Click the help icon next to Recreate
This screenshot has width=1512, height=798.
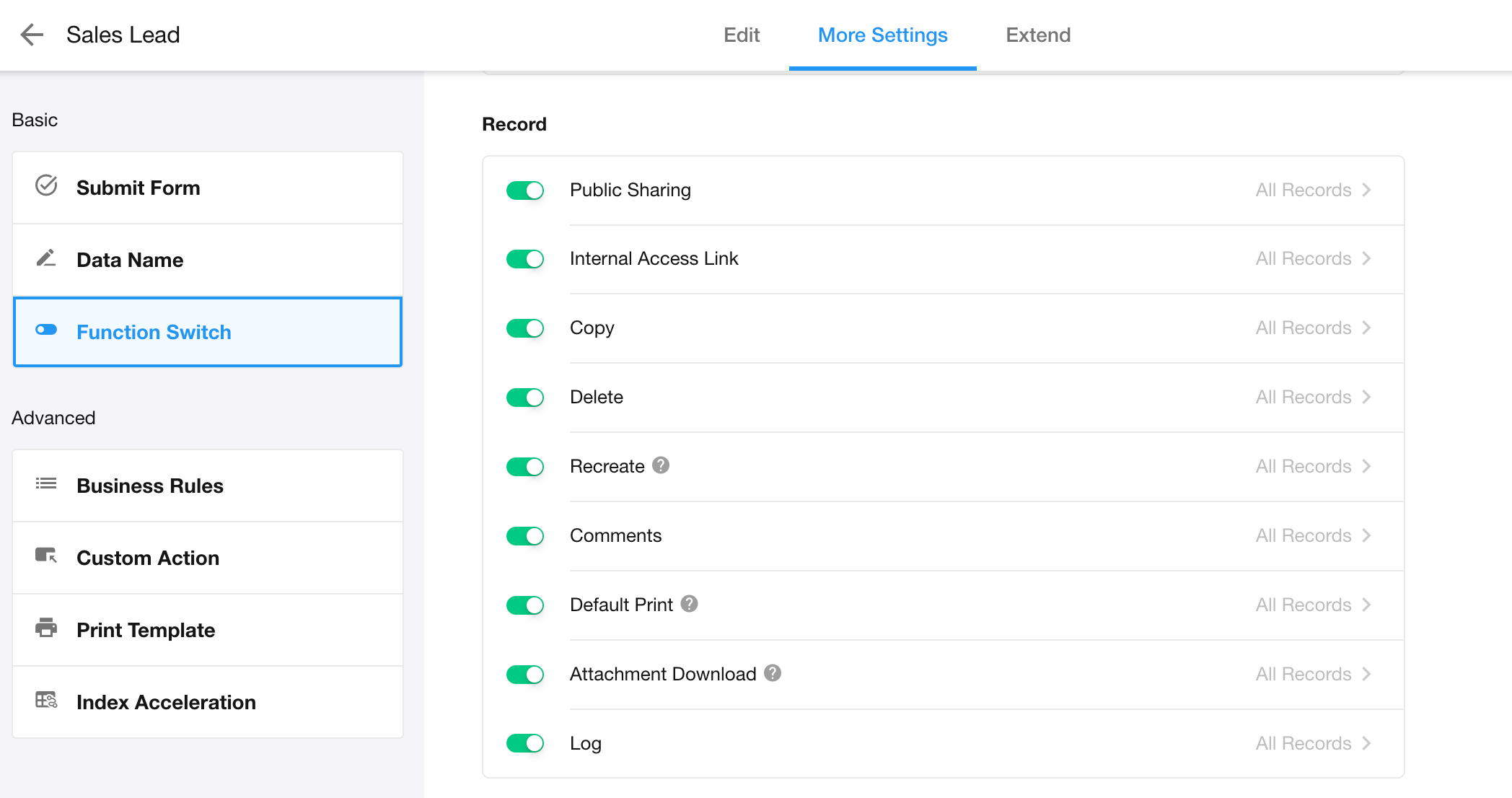coord(661,465)
